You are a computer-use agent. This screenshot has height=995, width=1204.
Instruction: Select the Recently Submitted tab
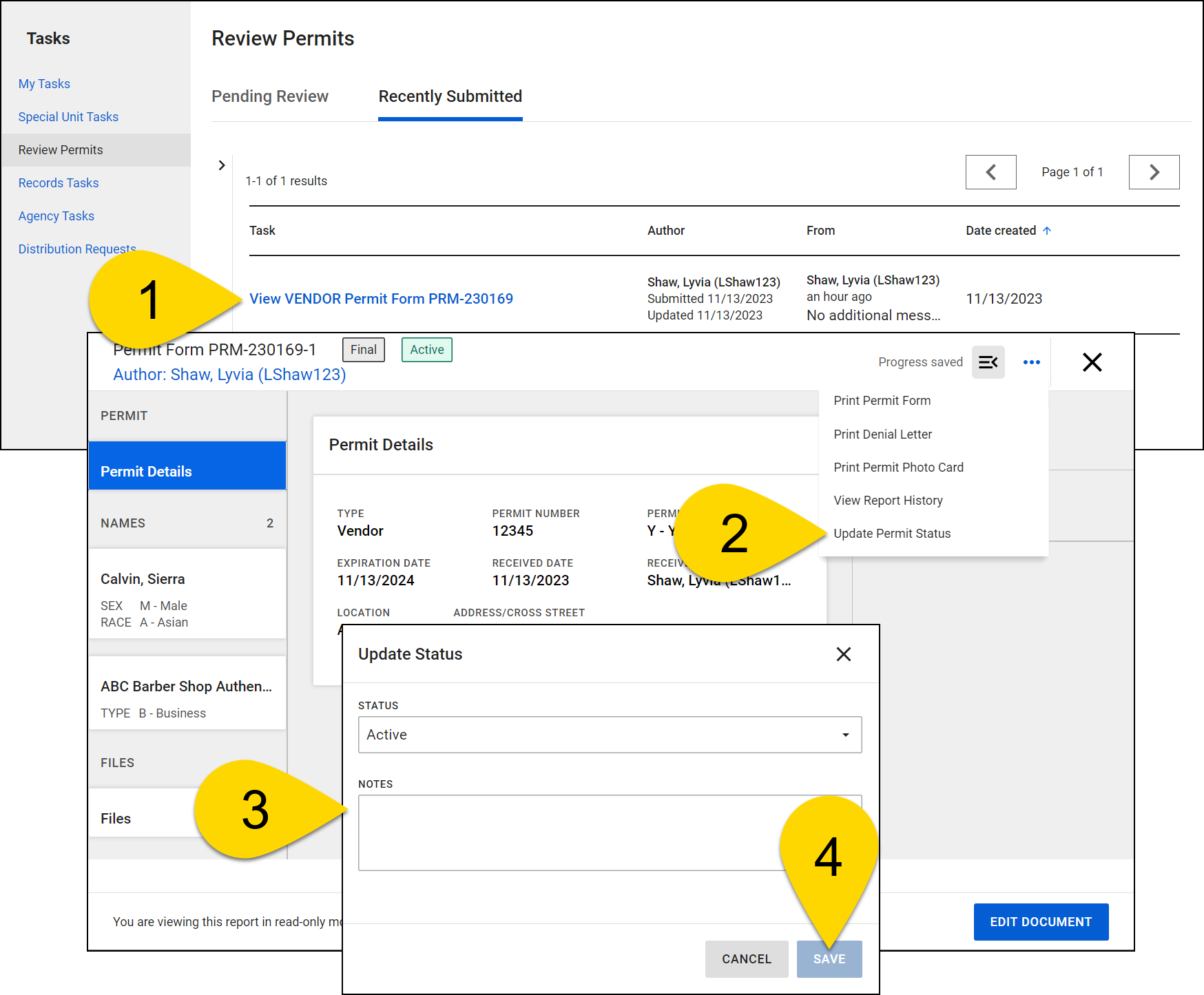450,96
